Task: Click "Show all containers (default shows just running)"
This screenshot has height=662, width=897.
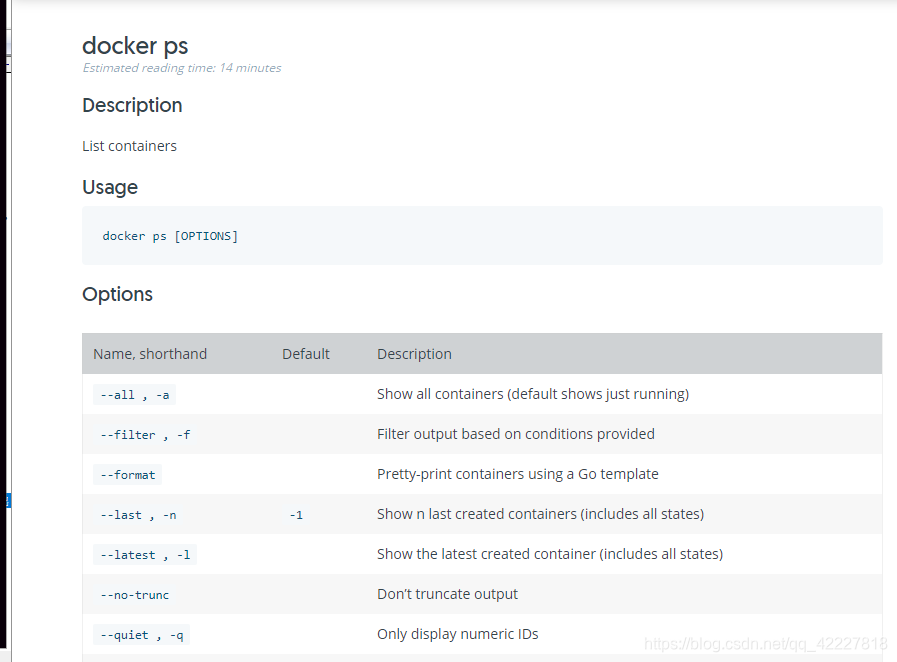Action: pos(533,394)
